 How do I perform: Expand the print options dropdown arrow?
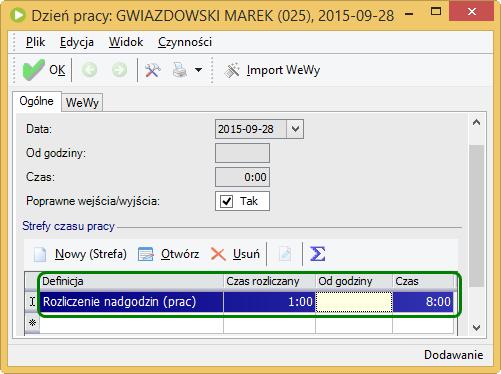click(198, 70)
